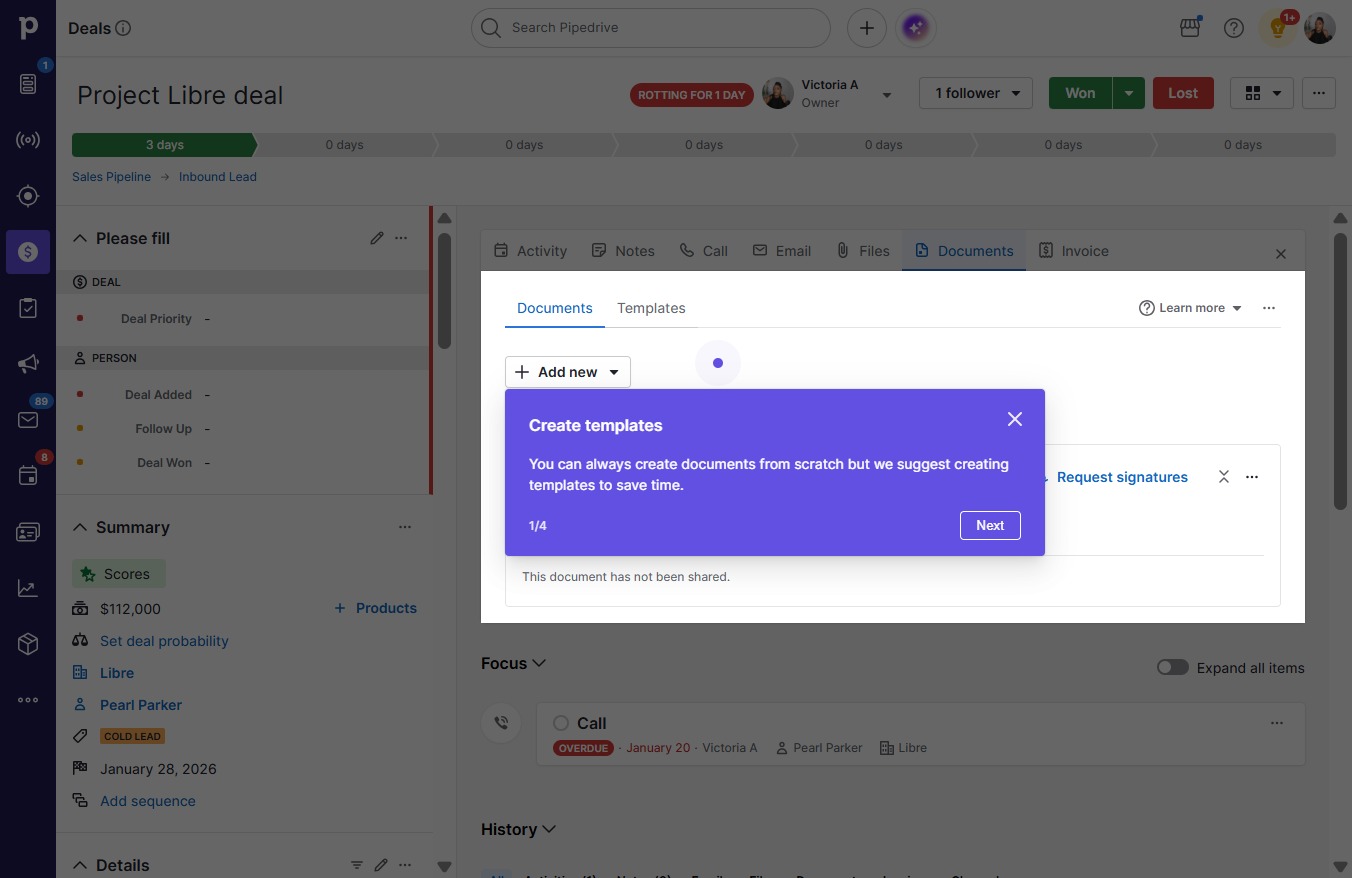Open the layout view switcher dropdown
This screenshot has height=878, width=1352.
coord(1262,93)
